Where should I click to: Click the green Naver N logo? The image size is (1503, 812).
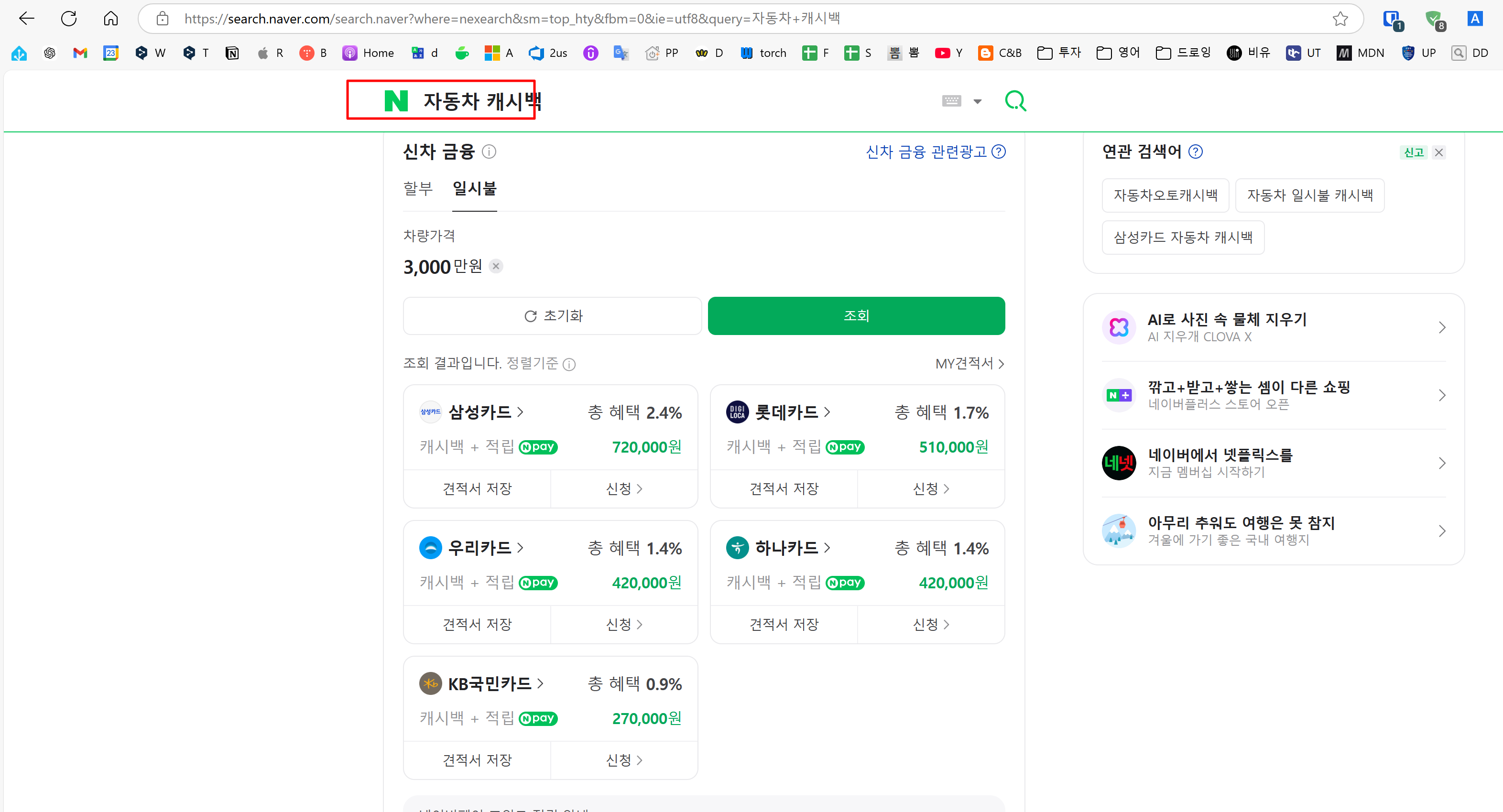pyautogui.click(x=395, y=101)
